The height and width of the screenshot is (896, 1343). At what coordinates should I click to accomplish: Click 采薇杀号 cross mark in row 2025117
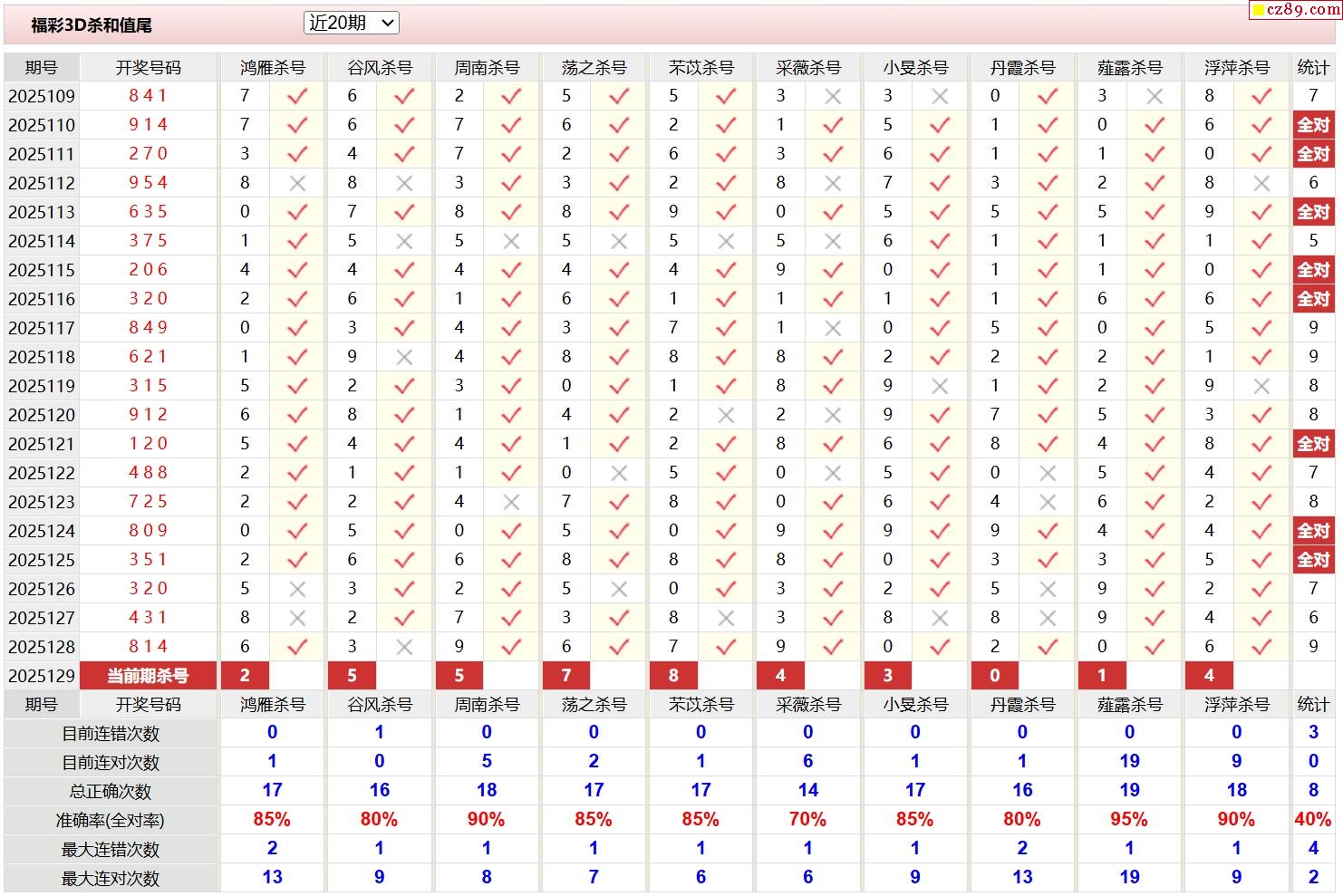click(x=833, y=328)
